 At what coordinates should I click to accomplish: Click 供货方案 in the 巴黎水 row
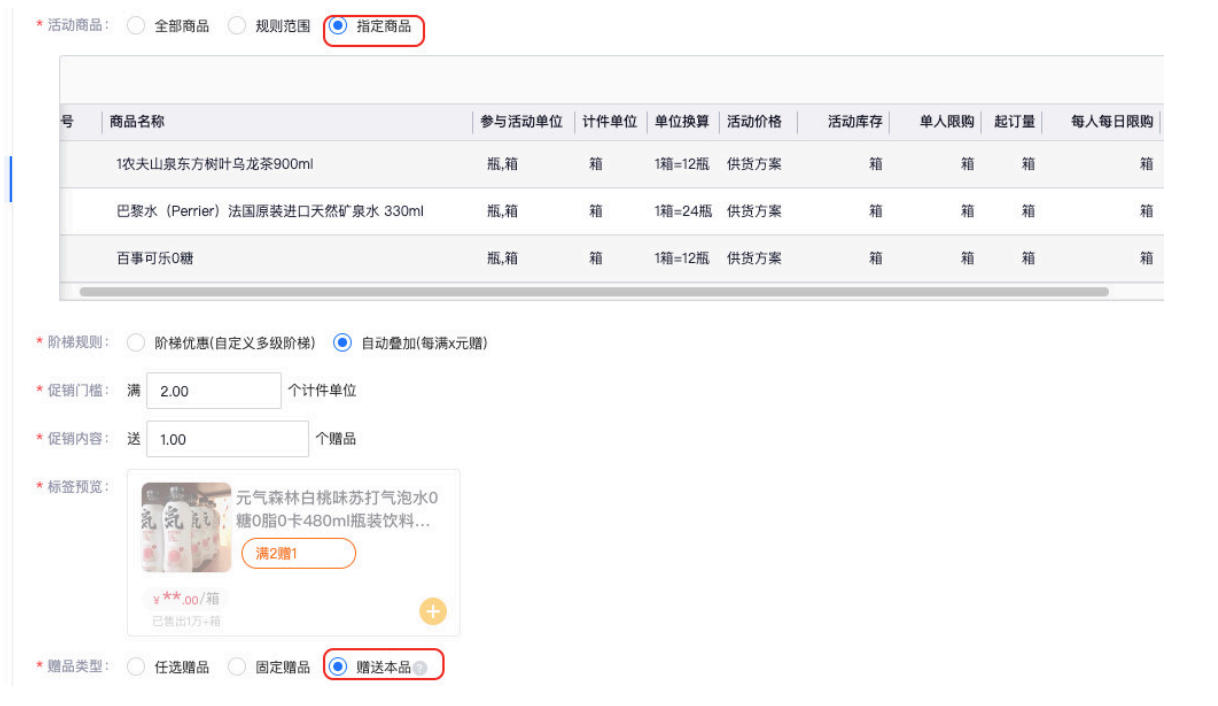click(754, 211)
